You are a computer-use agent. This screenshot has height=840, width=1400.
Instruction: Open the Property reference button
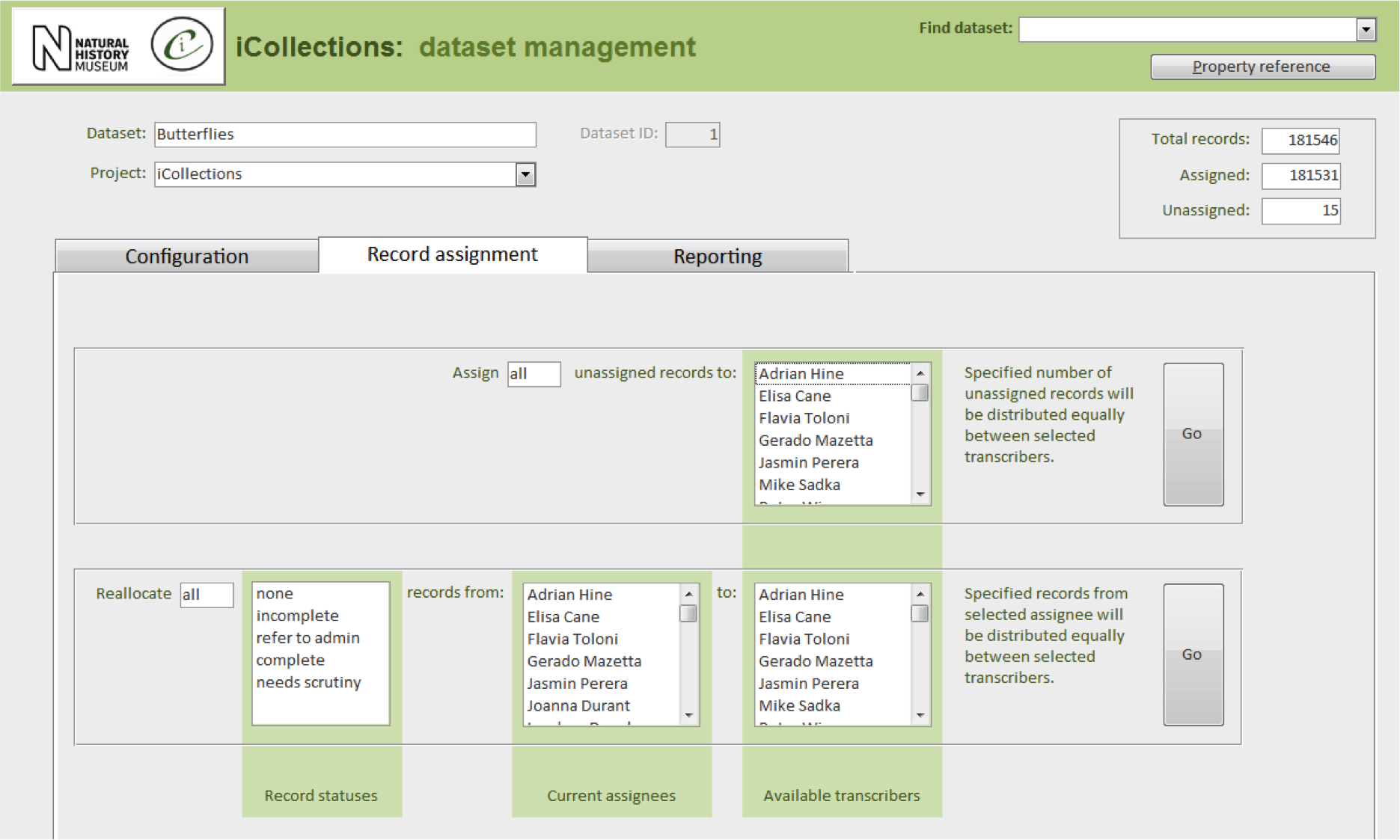pyautogui.click(x=1262, y=67)
